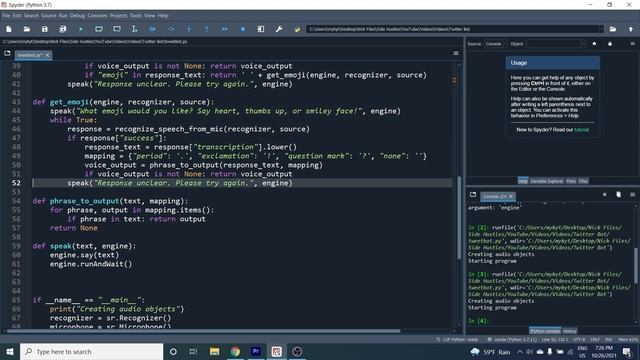Click conda Python 3.7 status bar entry

(x=511, y=340)
